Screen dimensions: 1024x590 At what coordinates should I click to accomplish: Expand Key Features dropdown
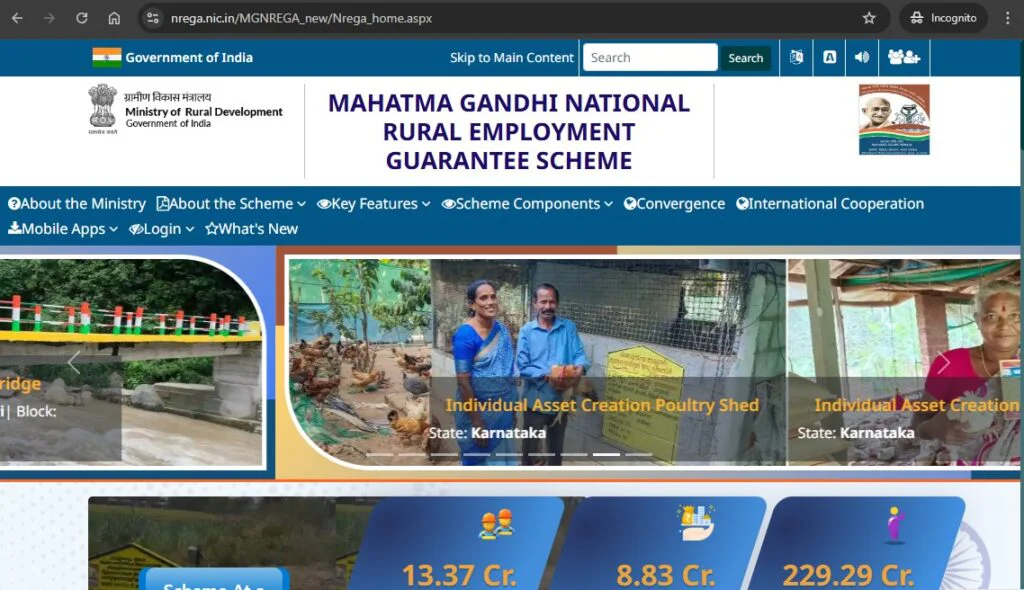(374, 204)
